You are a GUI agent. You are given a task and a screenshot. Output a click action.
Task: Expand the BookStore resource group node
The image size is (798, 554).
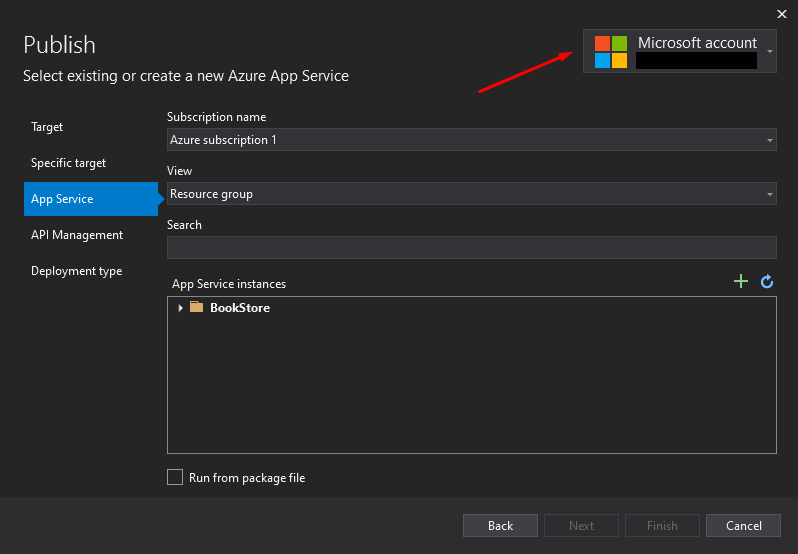point(180,308)
